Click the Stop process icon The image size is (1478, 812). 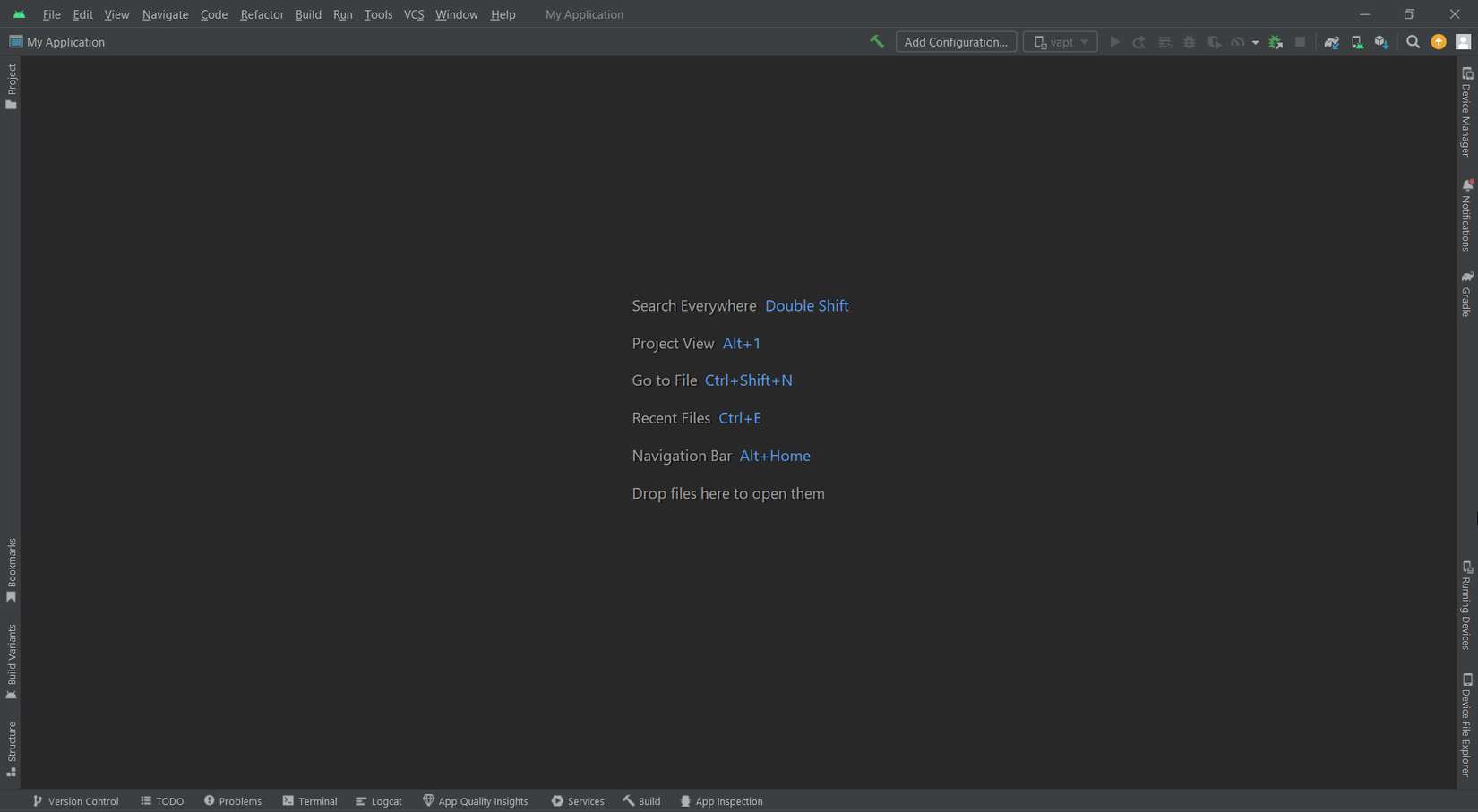pos(1301,41)
